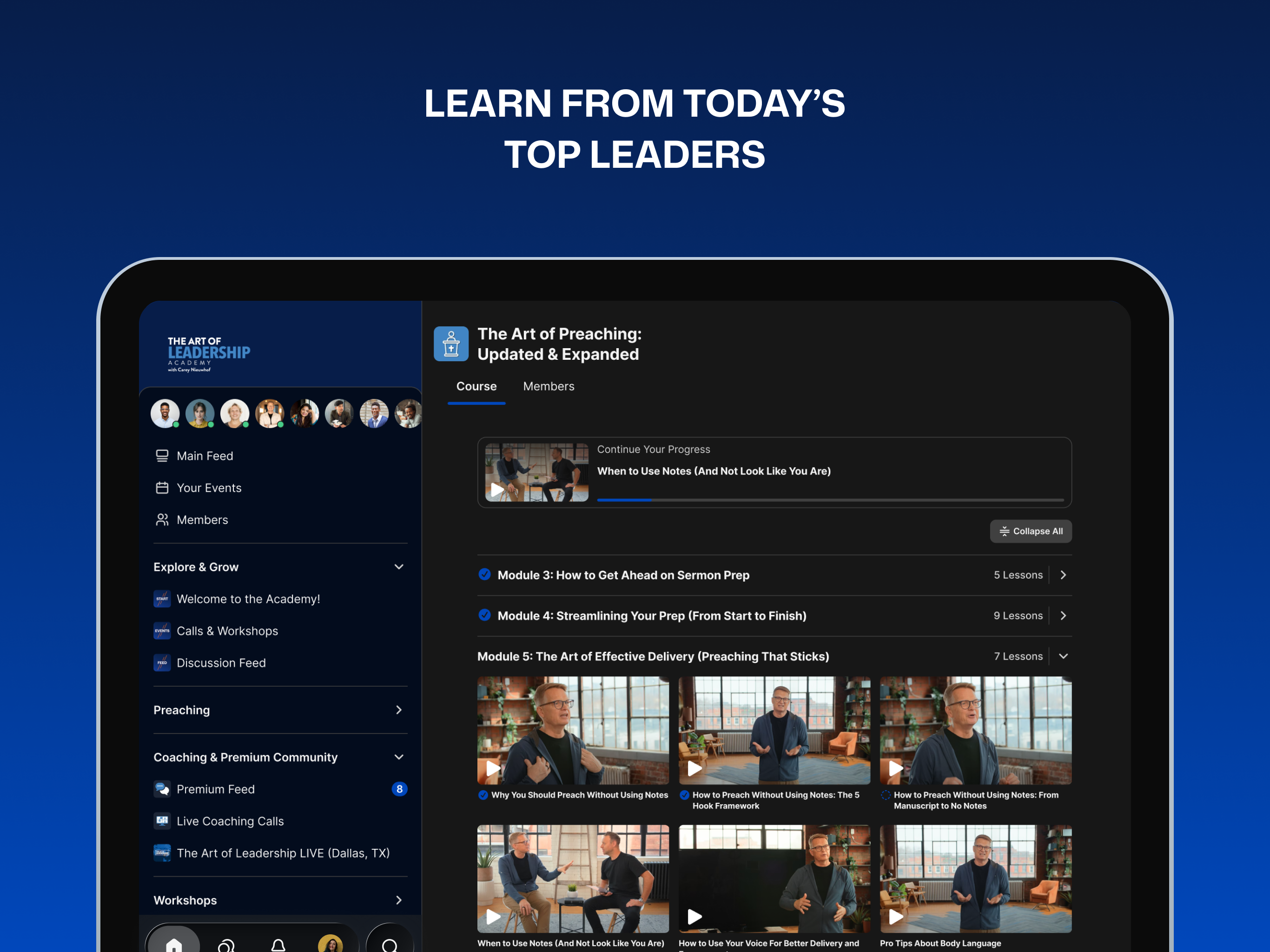Click the Premium Feed chat bubble icon

pos(162,789)
